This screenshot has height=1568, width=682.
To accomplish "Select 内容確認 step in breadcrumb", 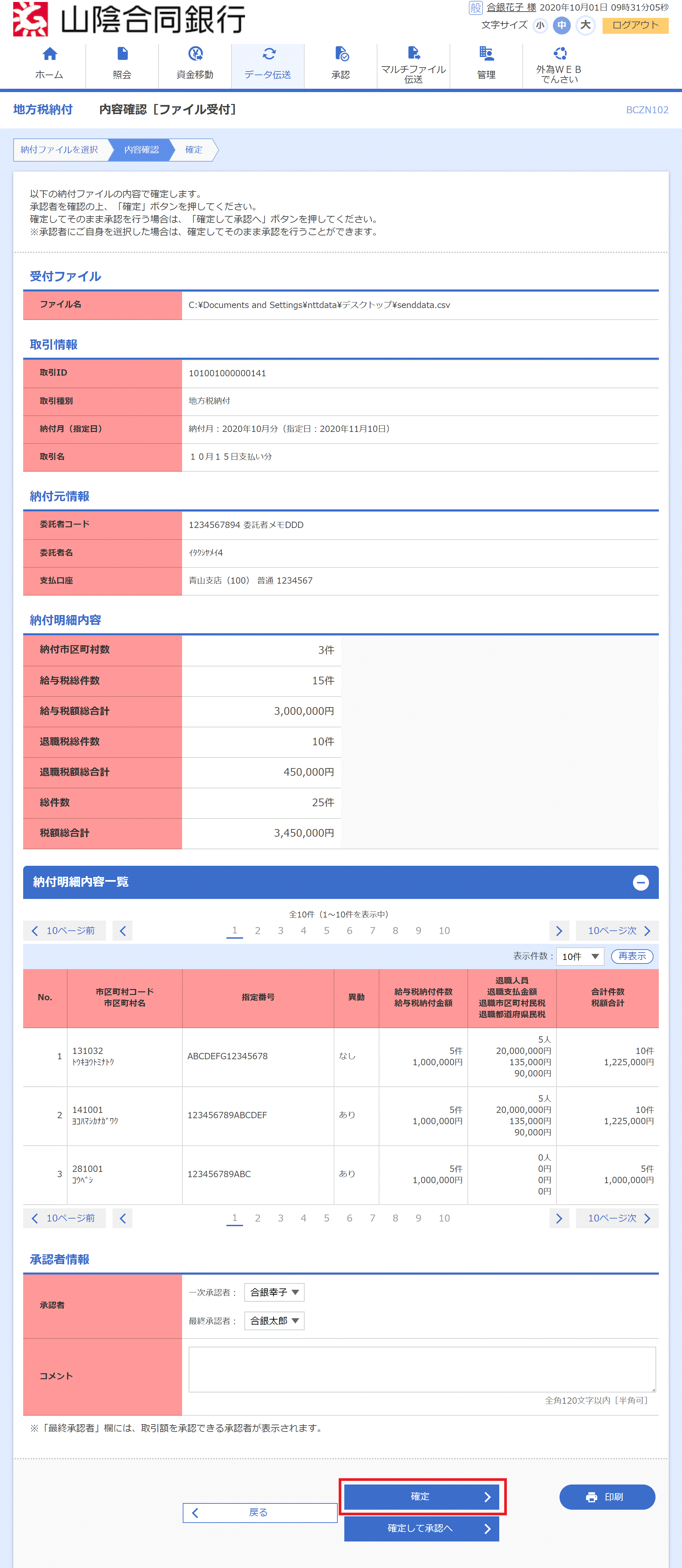I will [141, 150].
